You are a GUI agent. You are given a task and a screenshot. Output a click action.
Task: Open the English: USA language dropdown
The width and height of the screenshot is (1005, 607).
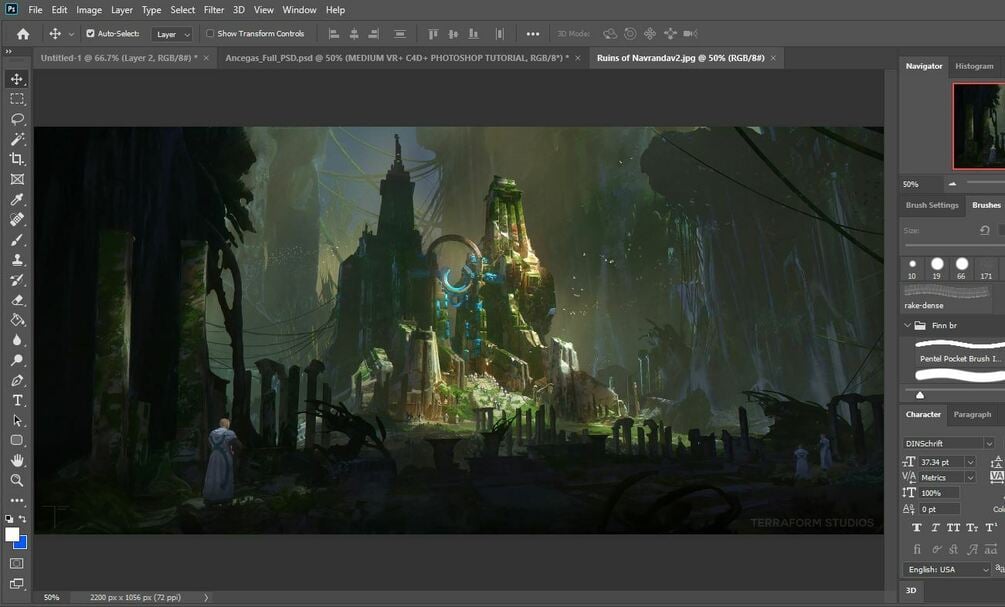[x=947, y=569]
